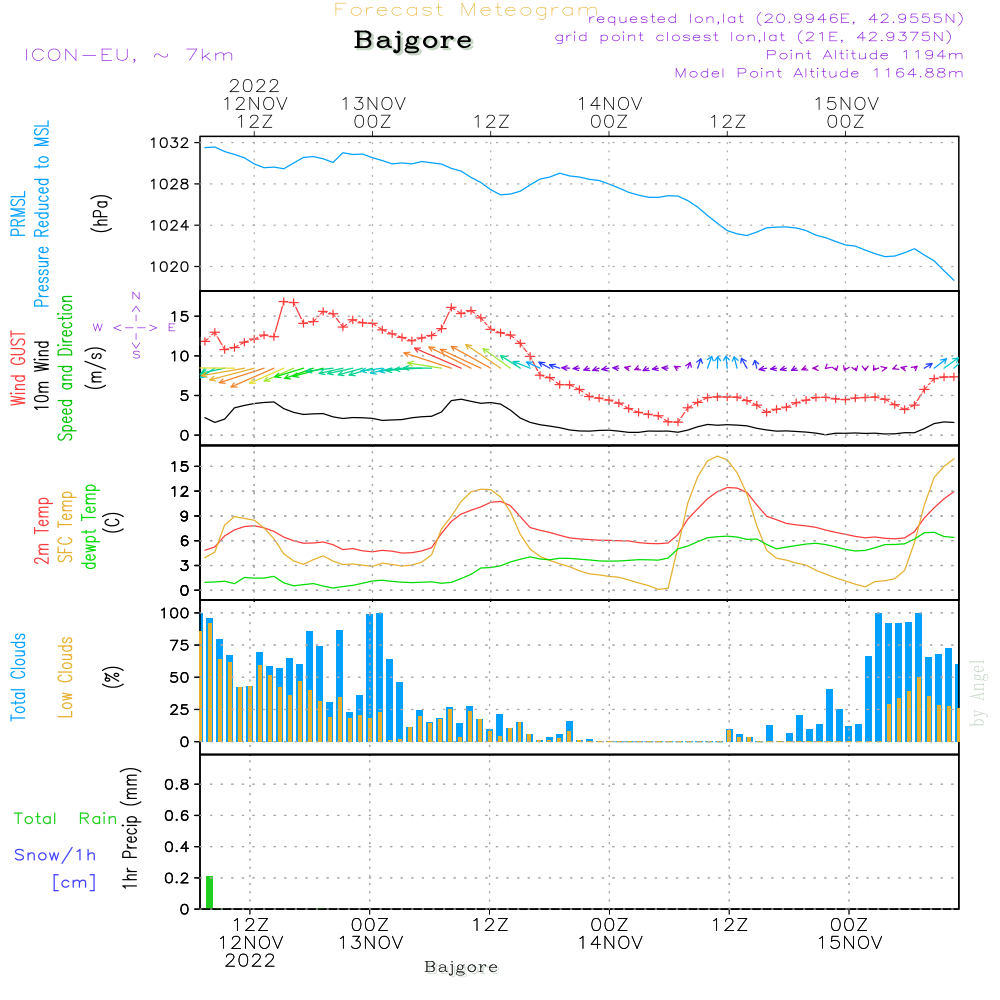This screenshot has height=1000, width=1000.
Task: Click the '100' cloud percent axis value
Action: click(x=175, y=613)
